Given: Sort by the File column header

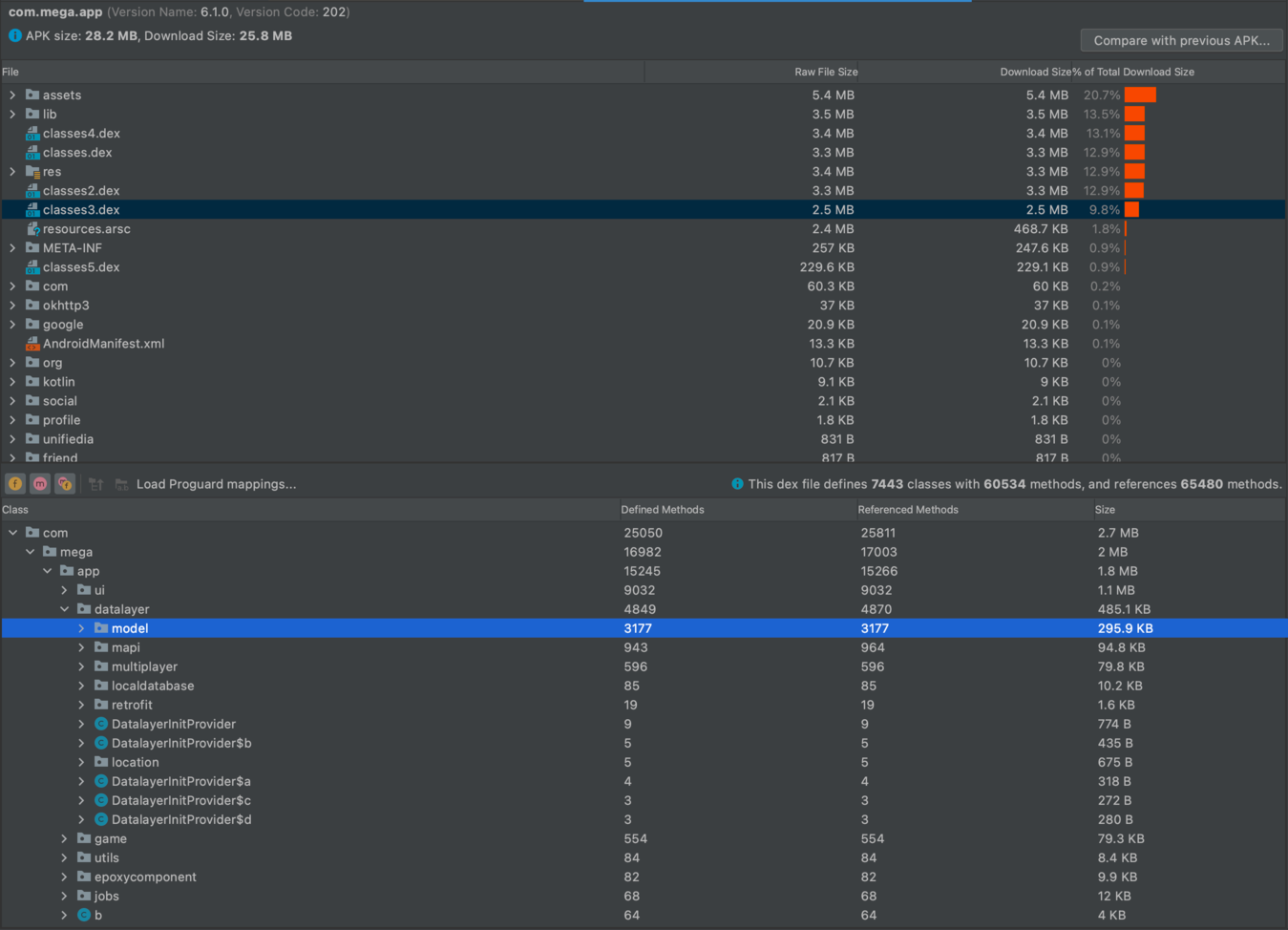Looking at the screenshot, I should (322, 72).
